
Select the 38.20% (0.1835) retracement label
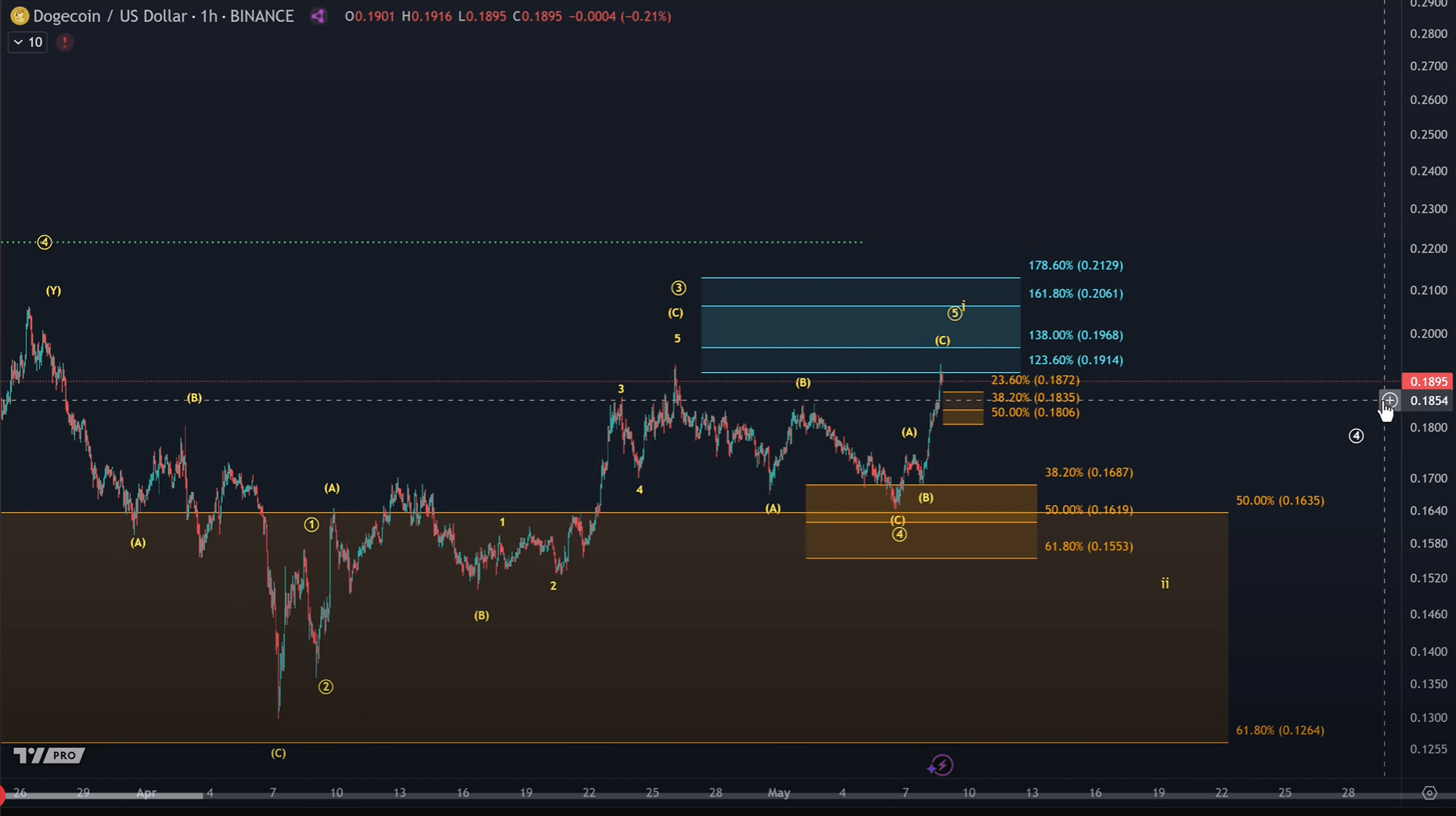pyautogui.click(x=1035, y=398)
